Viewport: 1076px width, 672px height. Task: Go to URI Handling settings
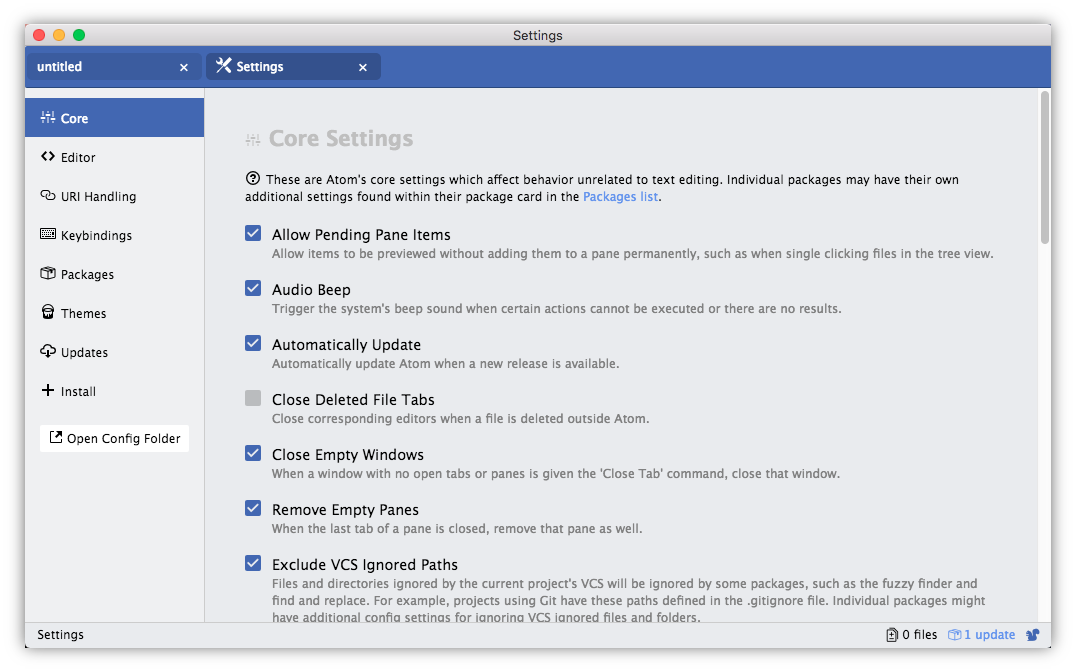click(115, 196)
